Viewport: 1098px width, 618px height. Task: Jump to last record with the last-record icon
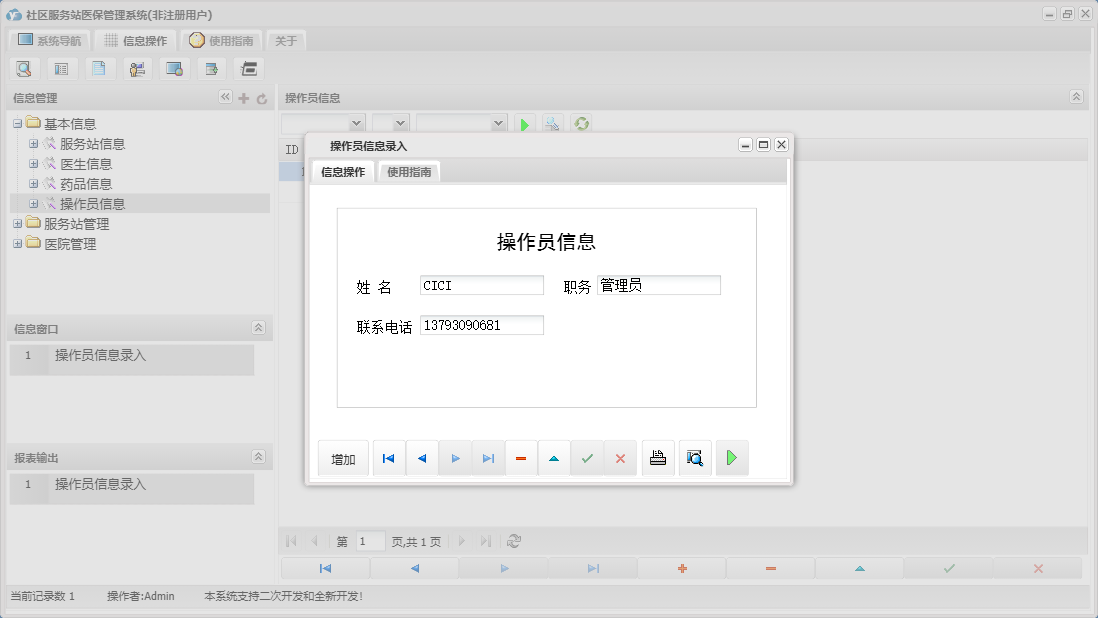488,457
